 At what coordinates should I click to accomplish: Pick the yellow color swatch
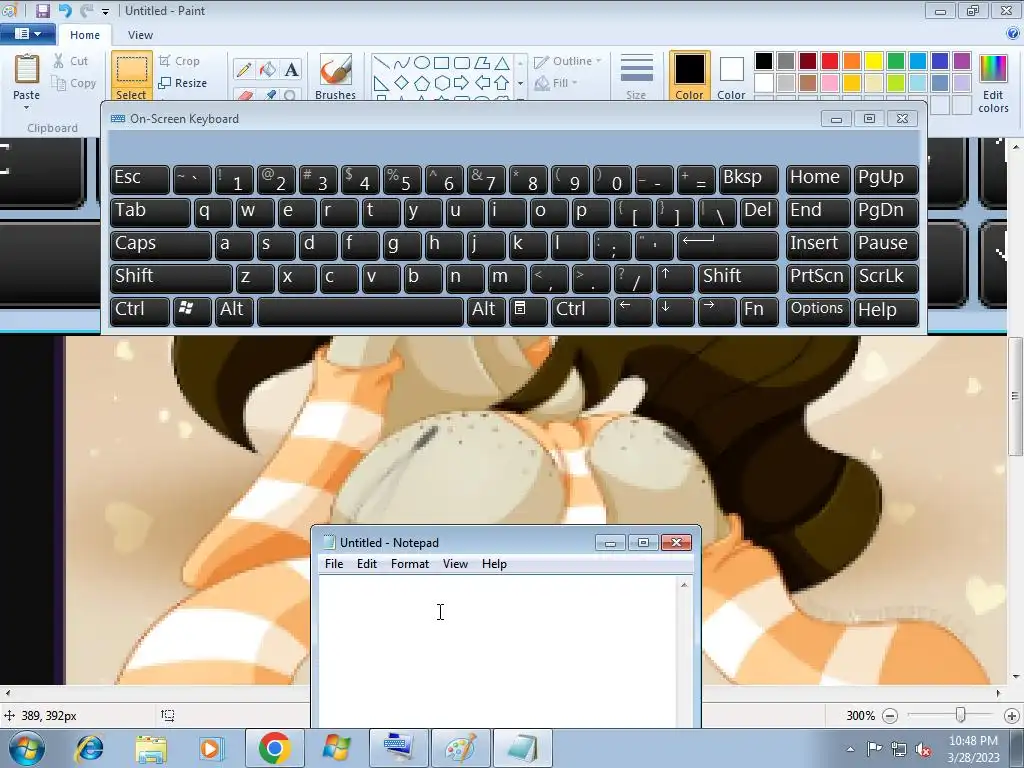click(x=874, y=61)
